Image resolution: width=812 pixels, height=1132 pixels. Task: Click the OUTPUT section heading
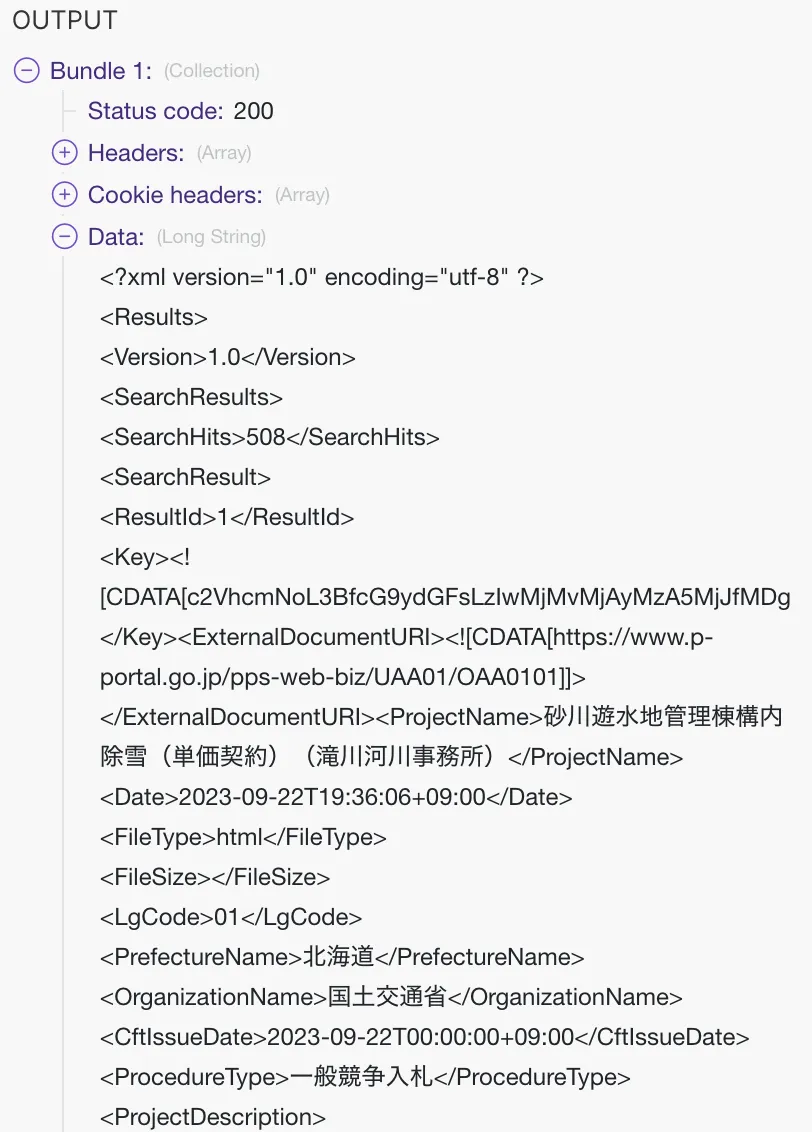click(63, 19)
